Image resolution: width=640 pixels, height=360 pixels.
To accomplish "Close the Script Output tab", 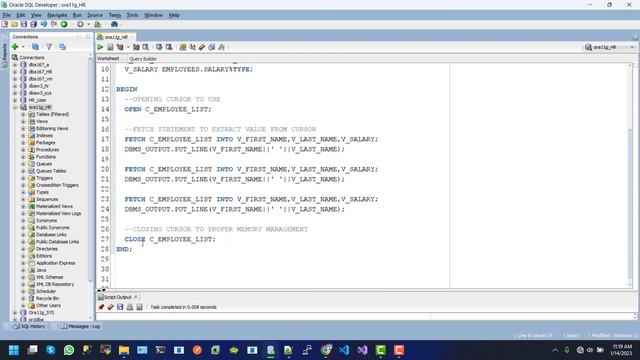I will click(x=136, y=297).
